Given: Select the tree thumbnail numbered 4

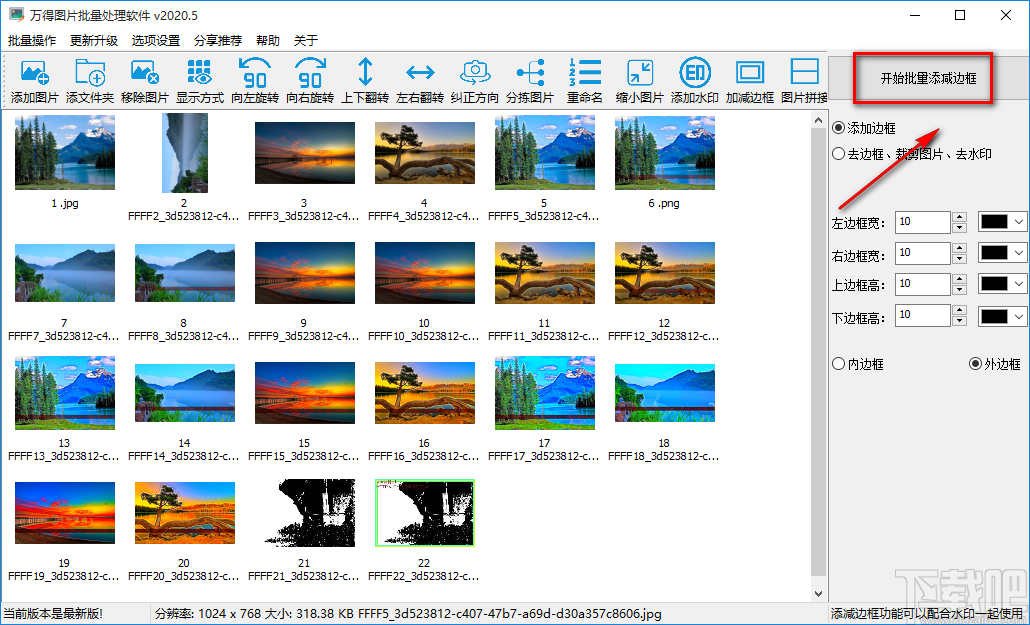Looking at the screenshot, I should pyautogui.click(x=425, y=152).
